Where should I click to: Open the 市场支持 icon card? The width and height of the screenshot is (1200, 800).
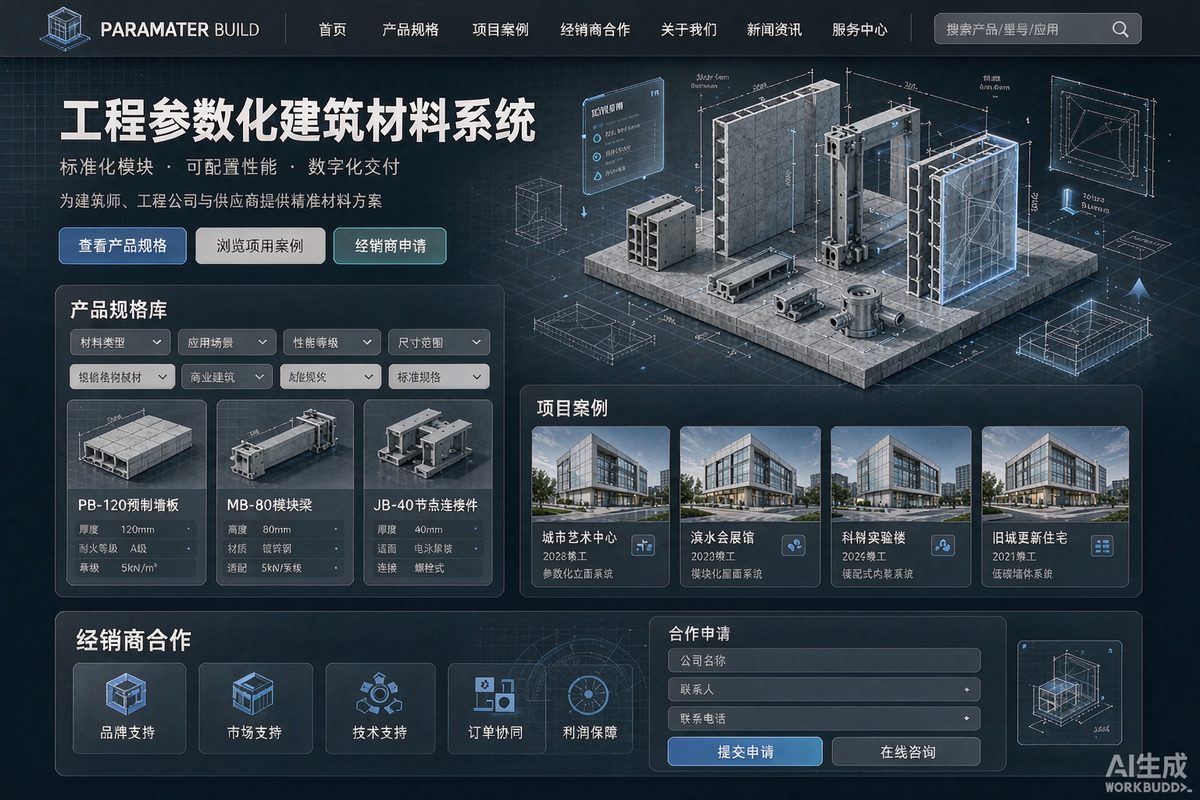click(255, 707)
